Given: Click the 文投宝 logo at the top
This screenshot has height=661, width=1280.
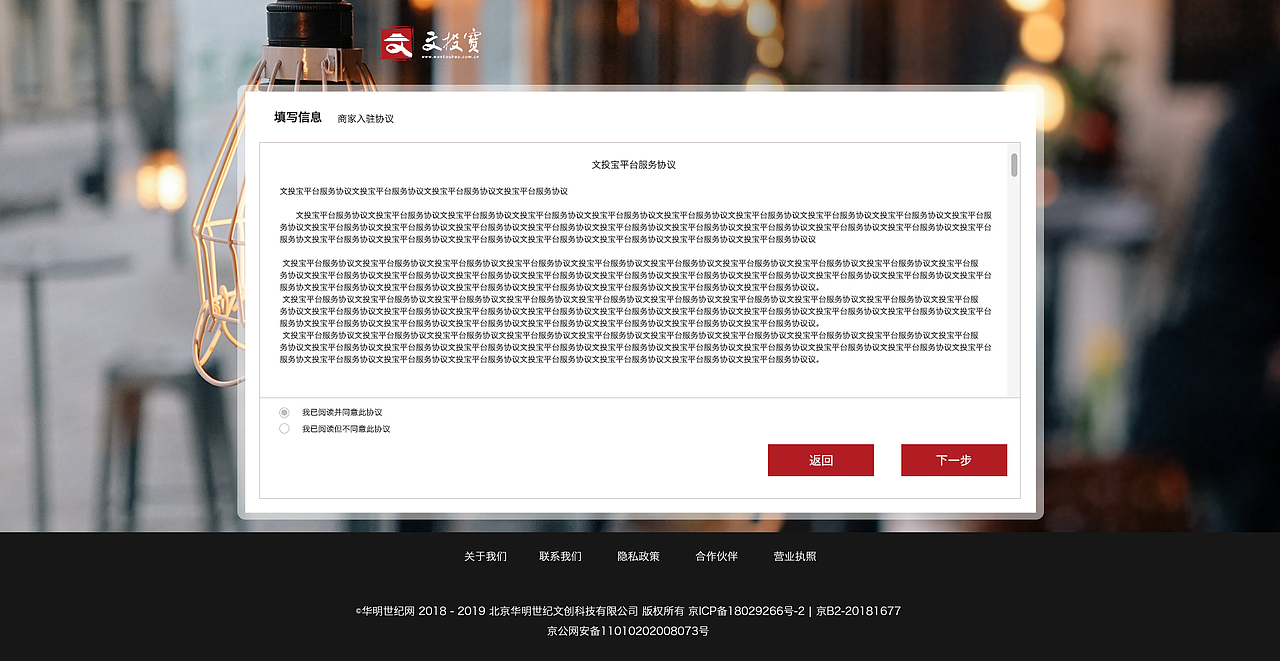Looking at the screenshot, I should (432, 43).
